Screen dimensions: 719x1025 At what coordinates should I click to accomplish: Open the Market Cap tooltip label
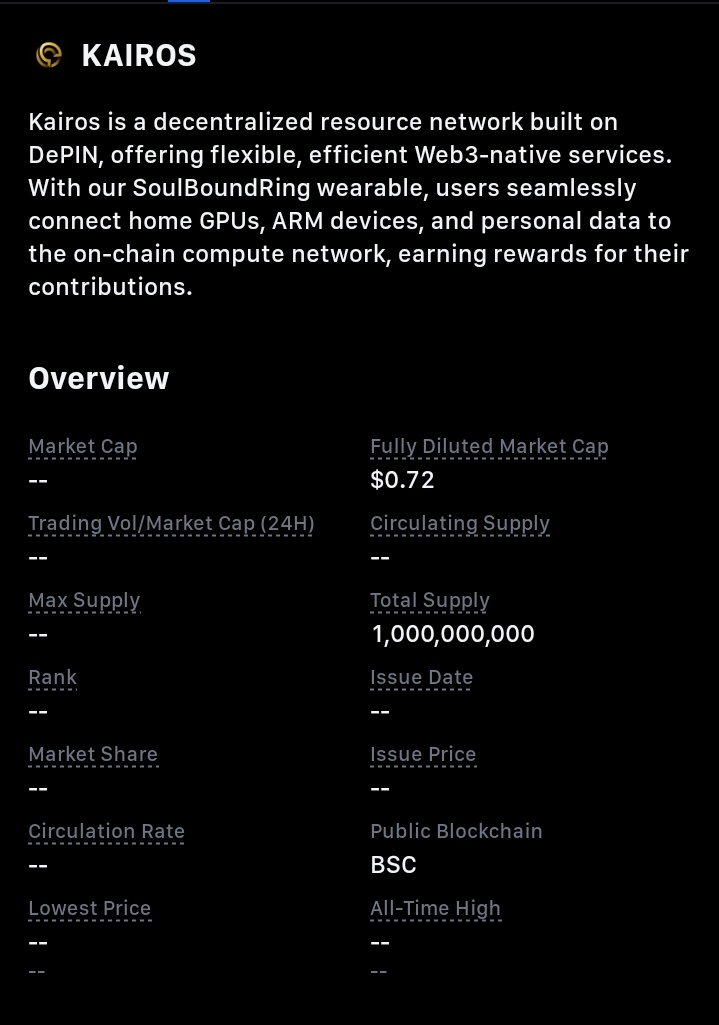click(x=83, y=446)
